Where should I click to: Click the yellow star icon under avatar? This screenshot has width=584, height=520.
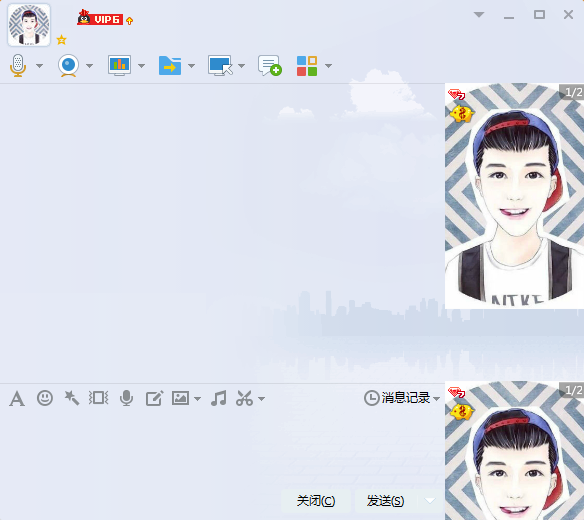pyautogui.click(x=61, y=39)
